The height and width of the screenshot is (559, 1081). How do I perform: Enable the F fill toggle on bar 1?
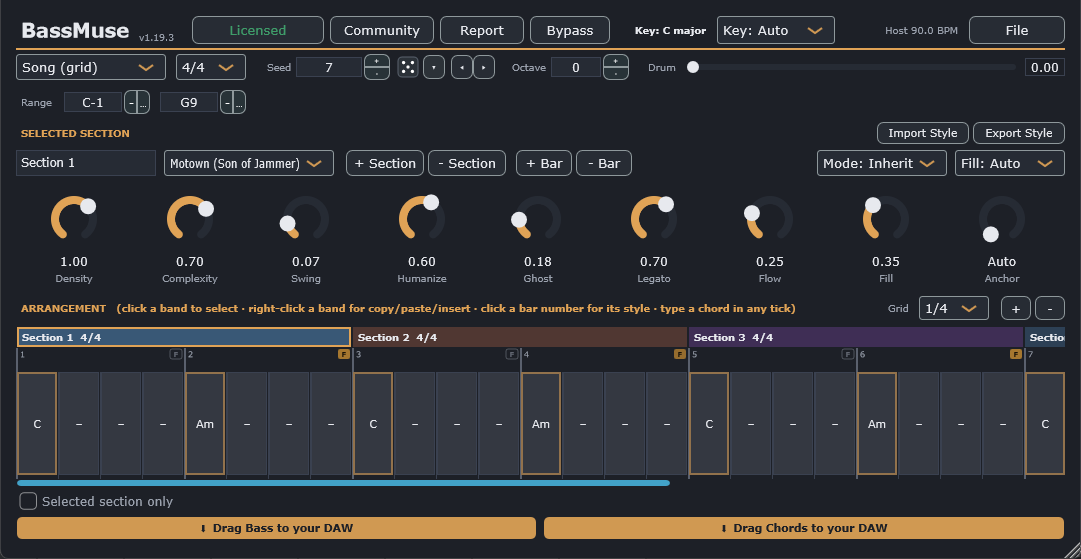tap(176, 354)
